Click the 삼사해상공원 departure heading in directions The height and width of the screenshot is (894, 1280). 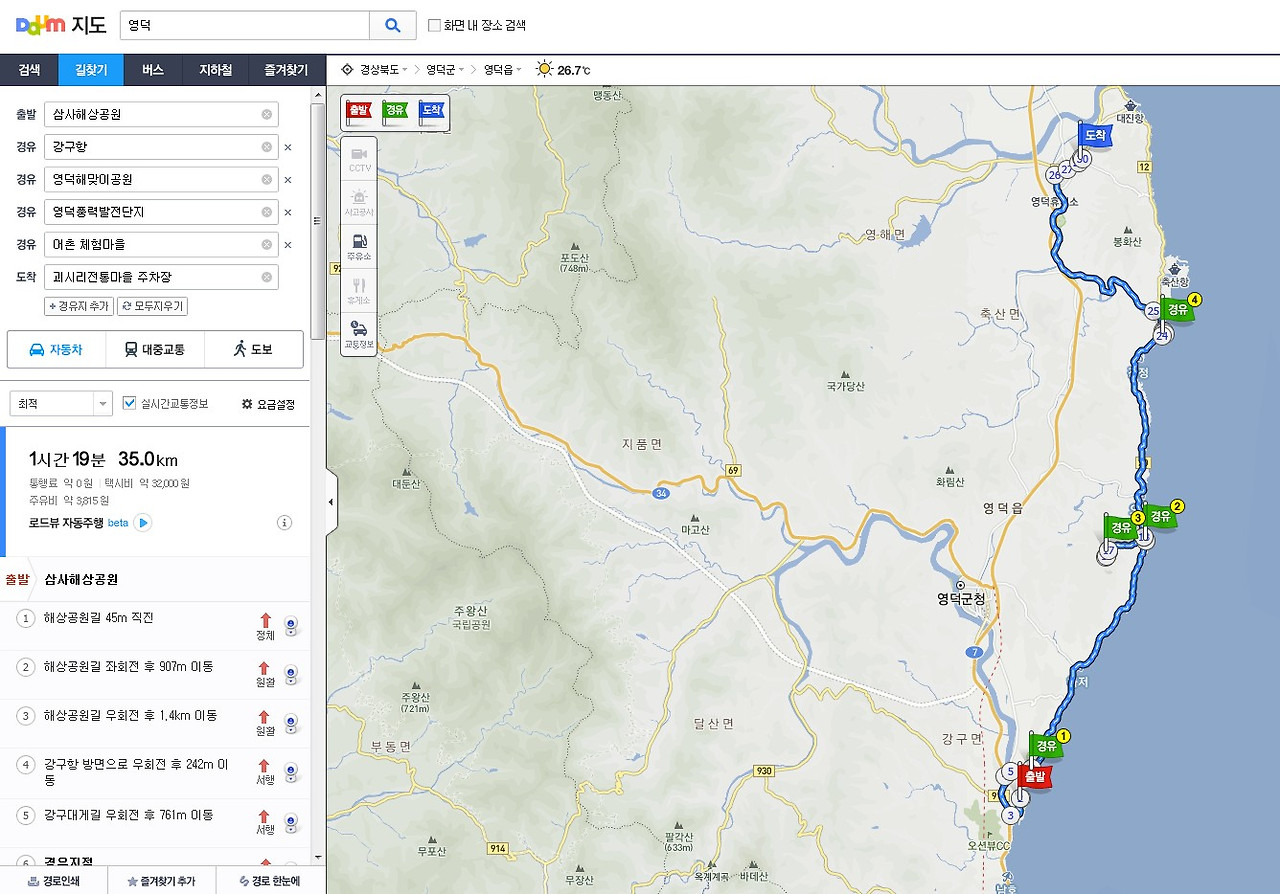click(81, 579)
